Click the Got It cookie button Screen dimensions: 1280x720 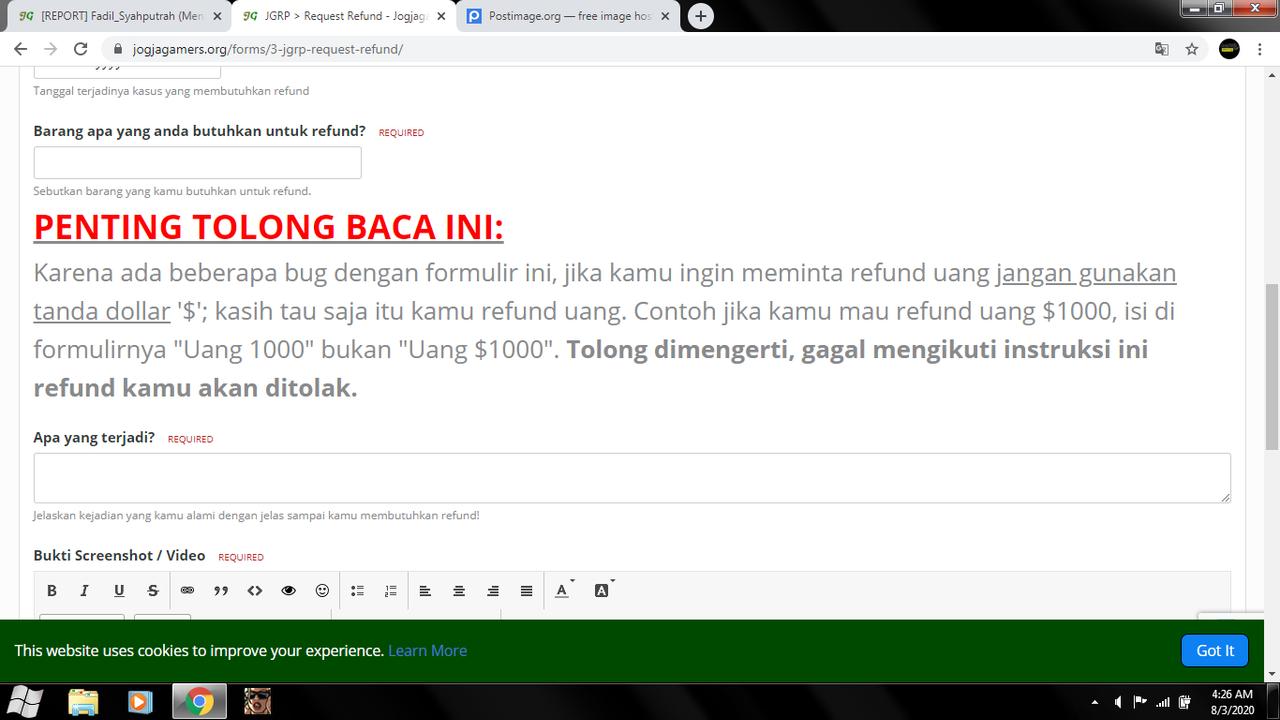click(1215, 650)
